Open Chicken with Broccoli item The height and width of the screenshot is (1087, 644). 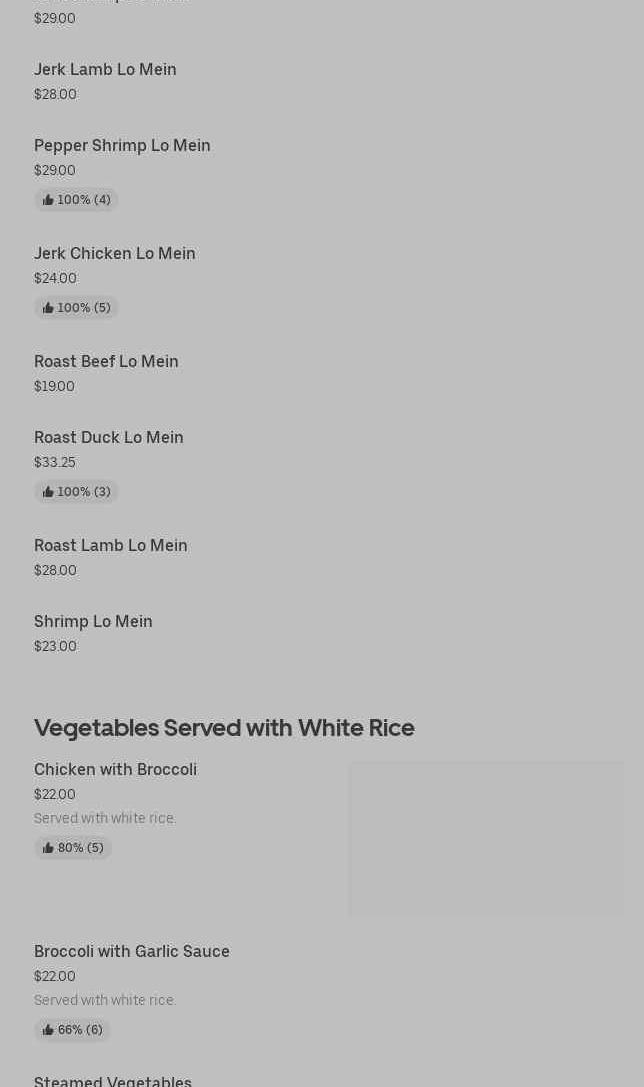pyautogui.click(x=115, y=770)
